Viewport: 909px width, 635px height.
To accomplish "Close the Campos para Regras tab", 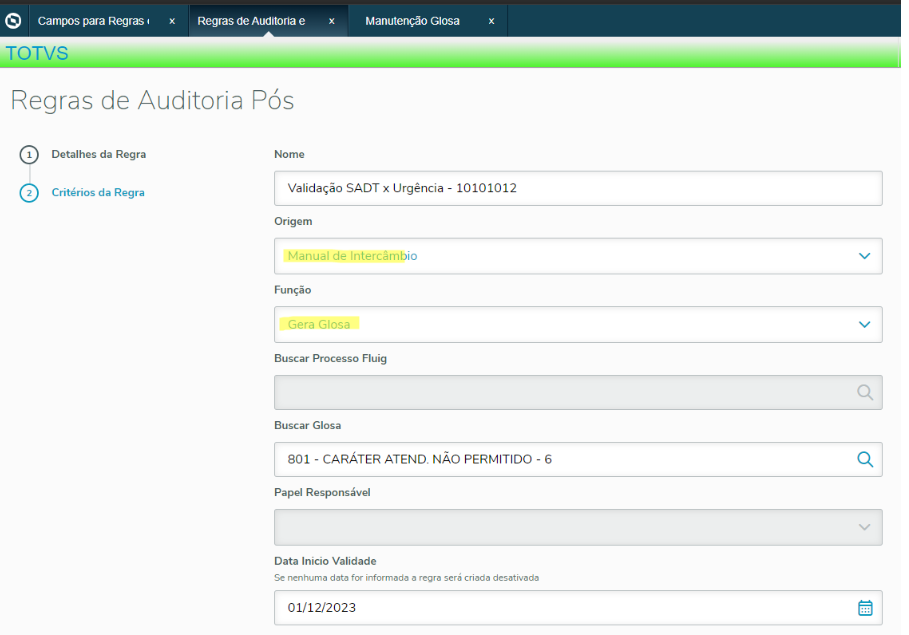I will click(x=172, y=21).
